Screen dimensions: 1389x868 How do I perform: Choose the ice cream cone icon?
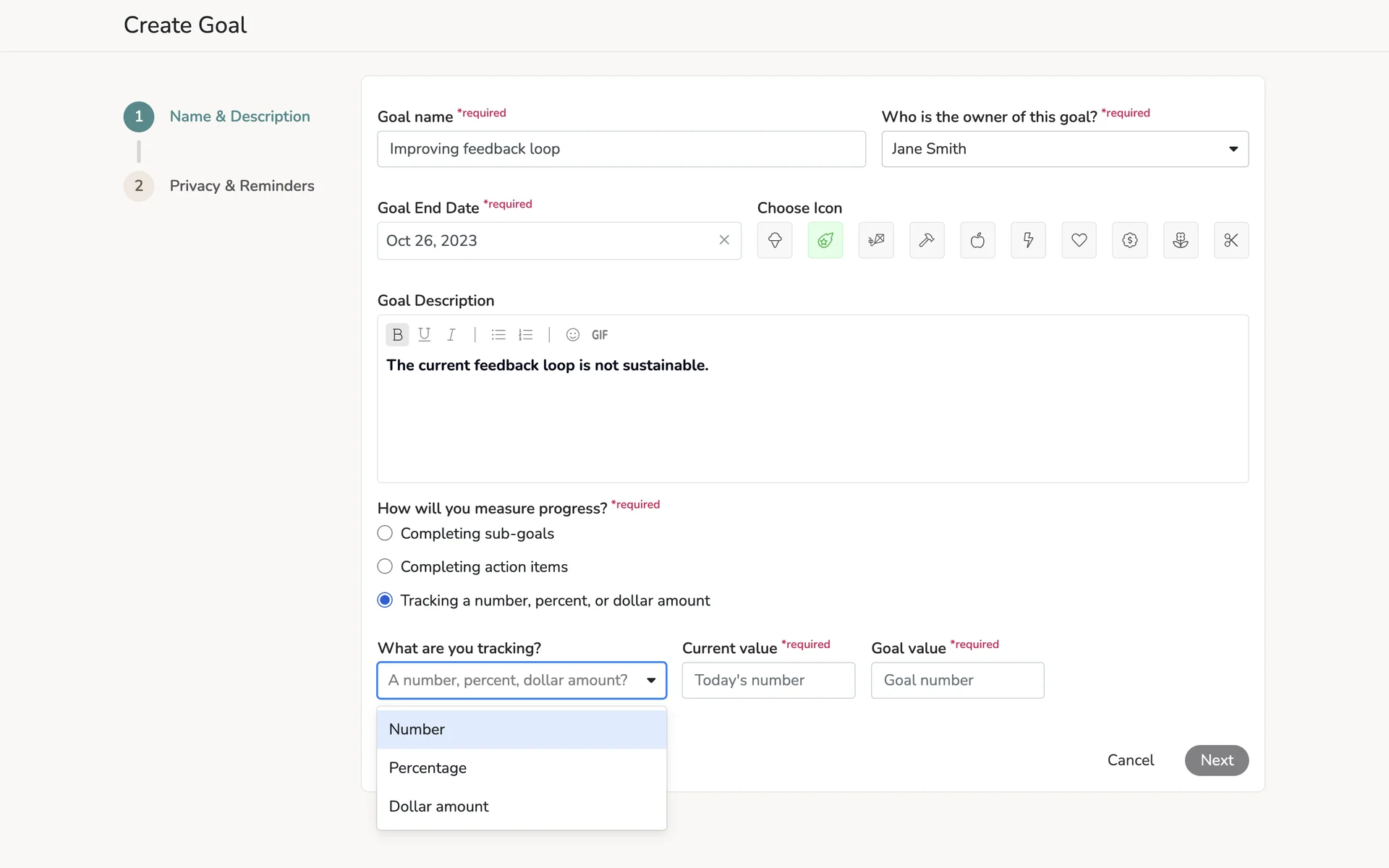(774, 240)
